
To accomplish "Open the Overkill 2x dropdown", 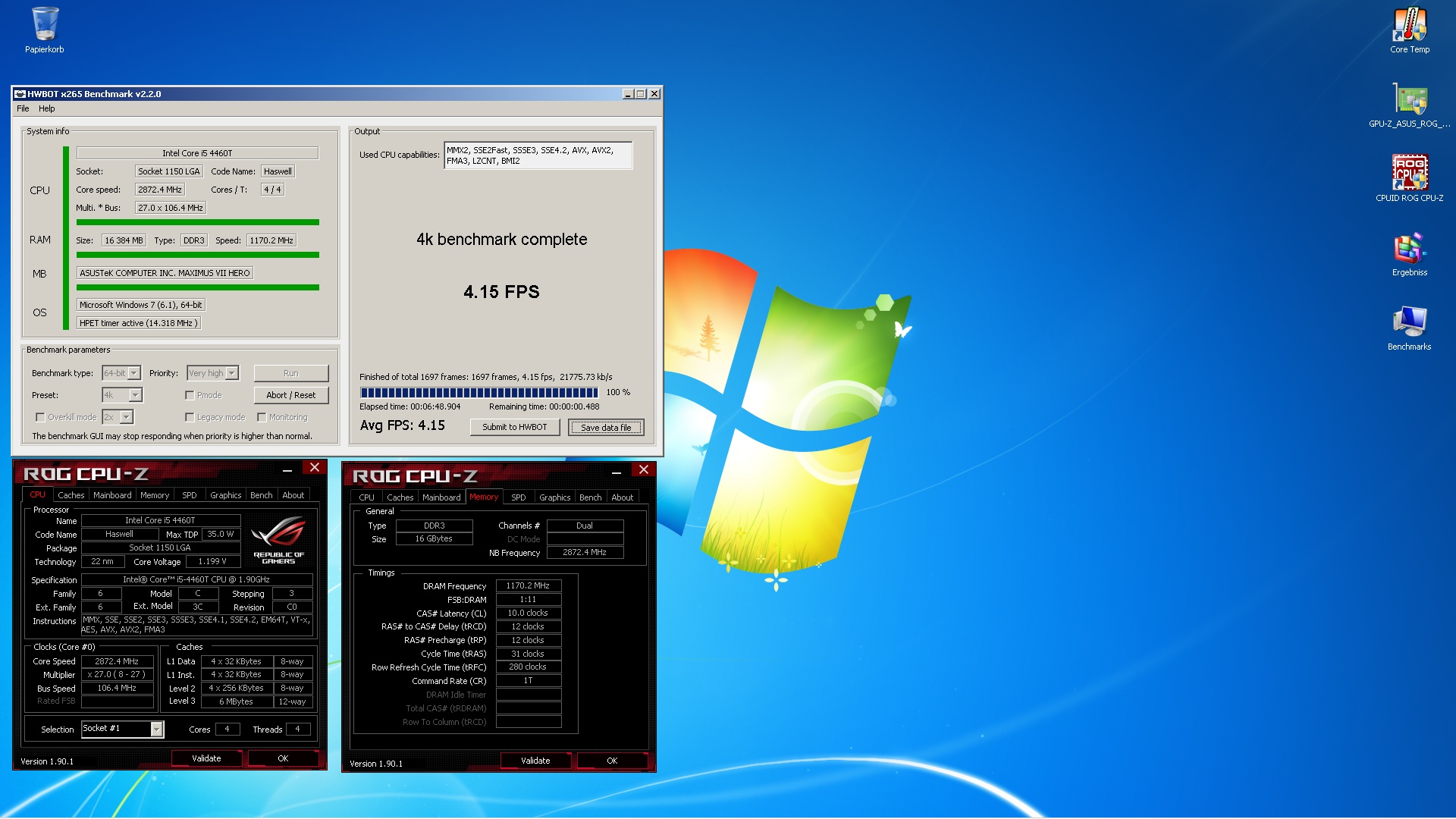I will tap(118, 417).
